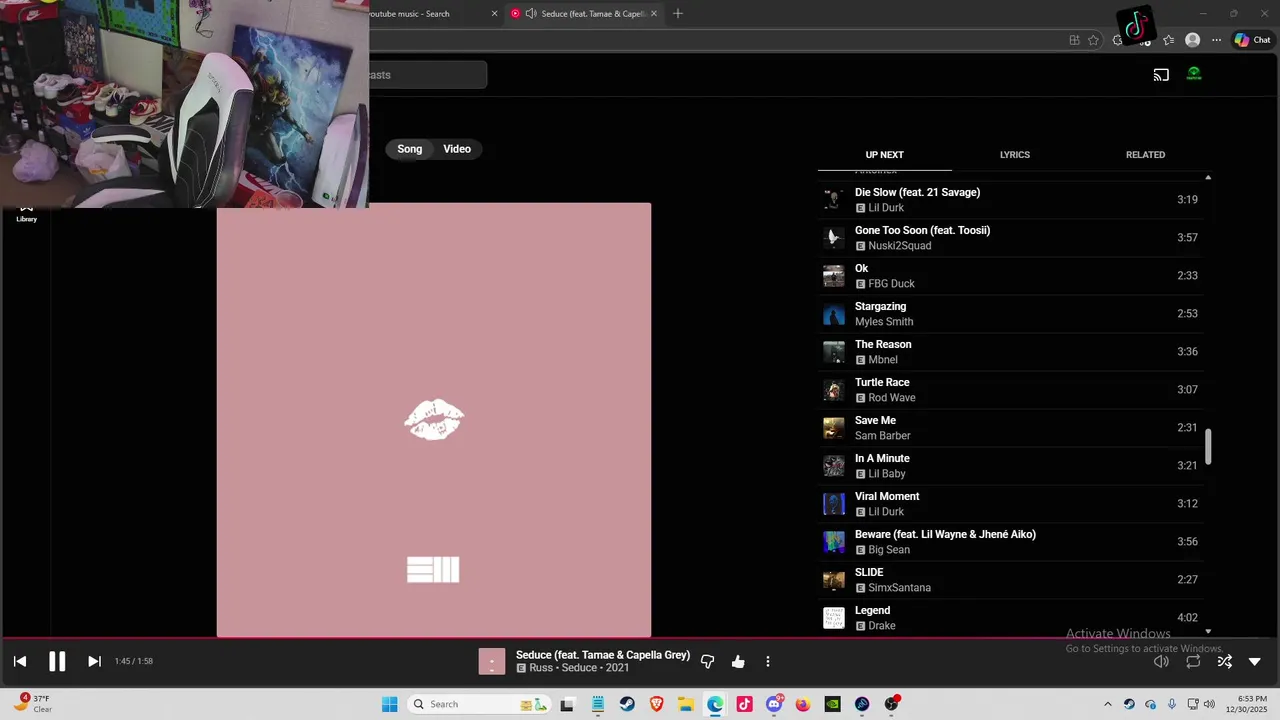Open Steam from the taskbar
This screenshot has height=720, width=1280.
click(627, 704)
